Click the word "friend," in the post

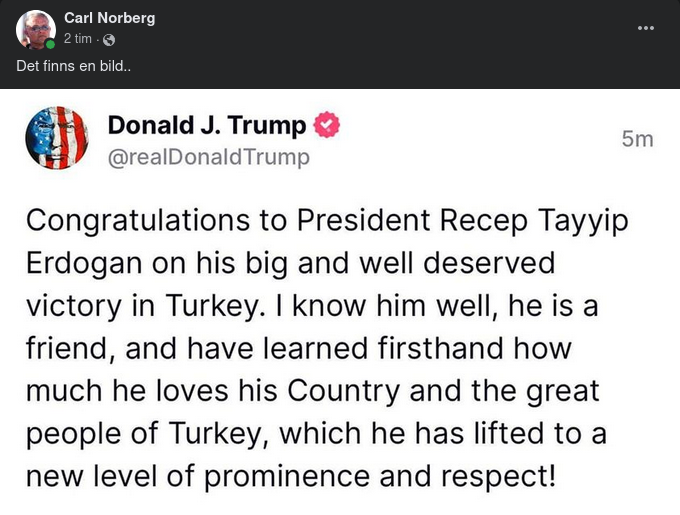click(65, 348)
